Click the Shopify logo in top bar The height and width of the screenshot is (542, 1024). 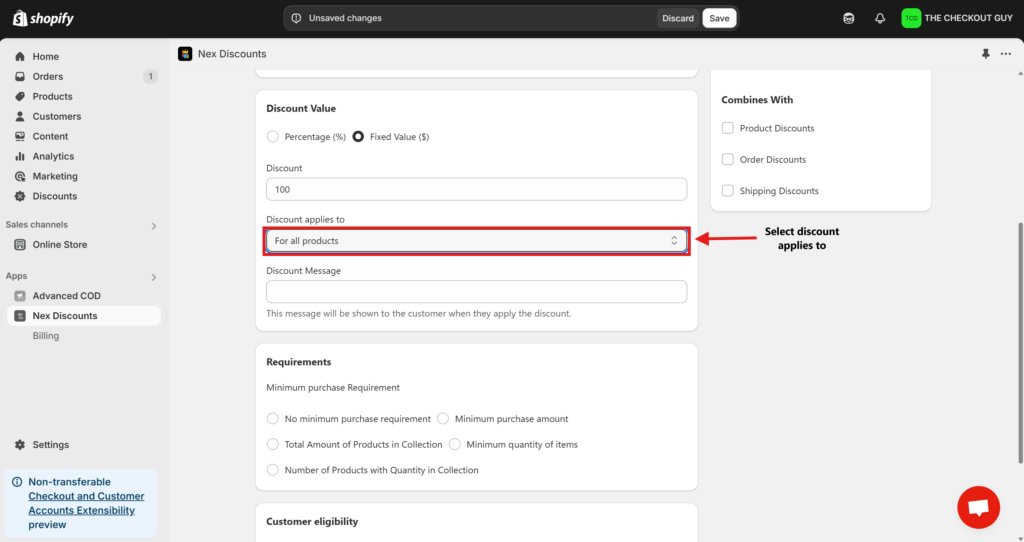coord(43,18)
